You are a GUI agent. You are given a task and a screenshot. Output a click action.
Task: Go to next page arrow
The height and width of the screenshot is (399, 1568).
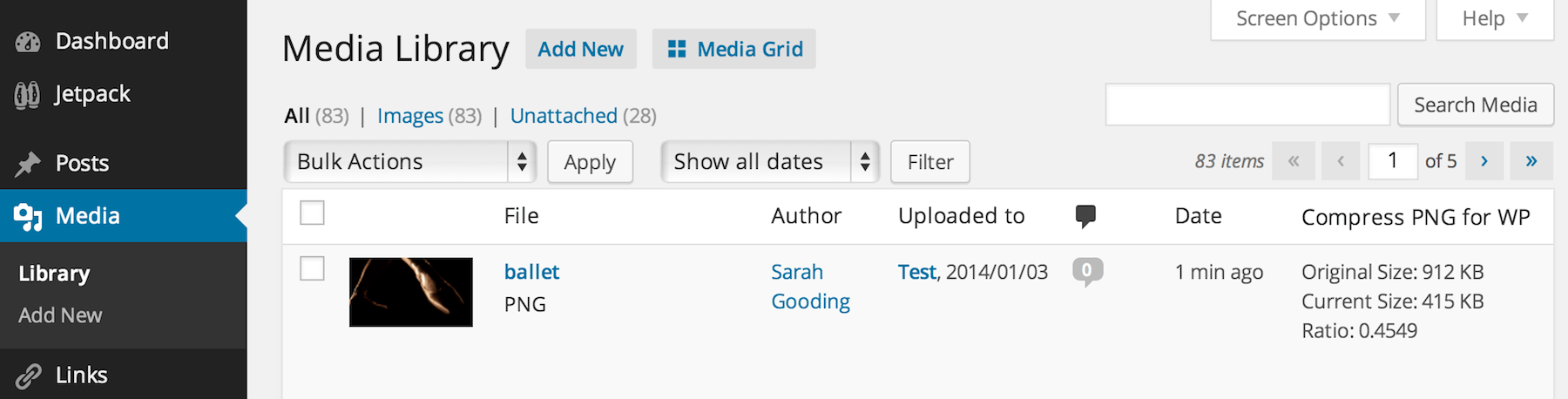[x=1484, y=161]
